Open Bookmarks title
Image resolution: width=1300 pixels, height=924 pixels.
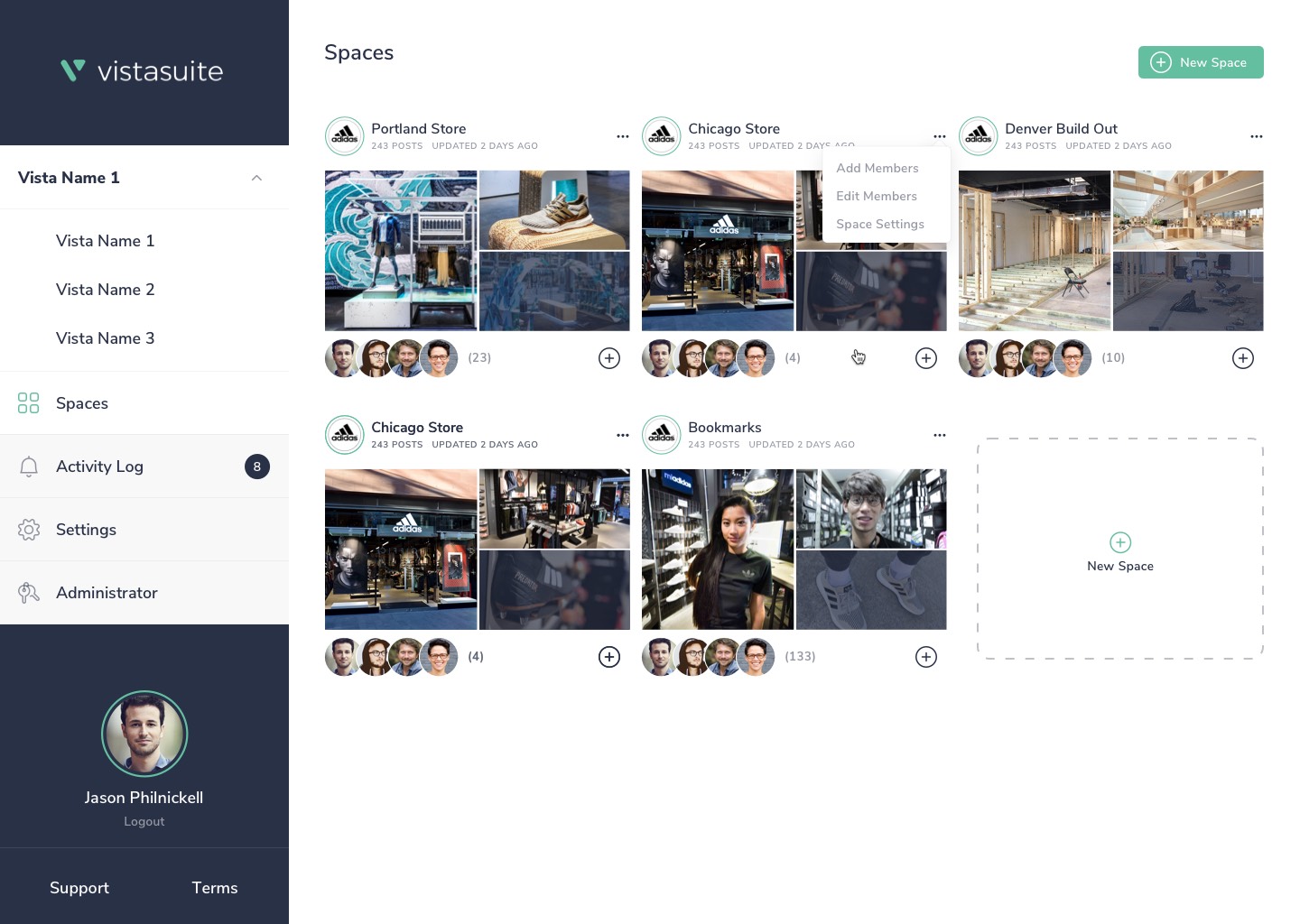click(x=725, y=428)
